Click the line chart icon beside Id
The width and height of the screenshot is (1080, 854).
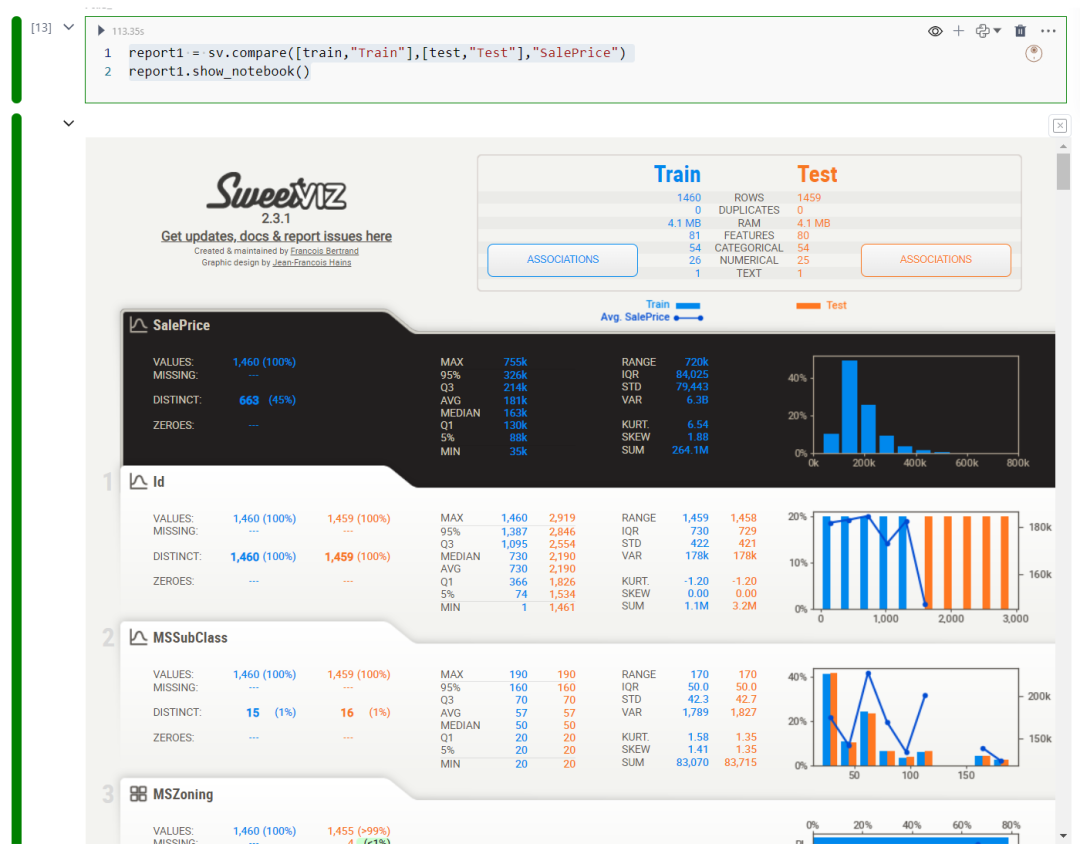point(138,481)
